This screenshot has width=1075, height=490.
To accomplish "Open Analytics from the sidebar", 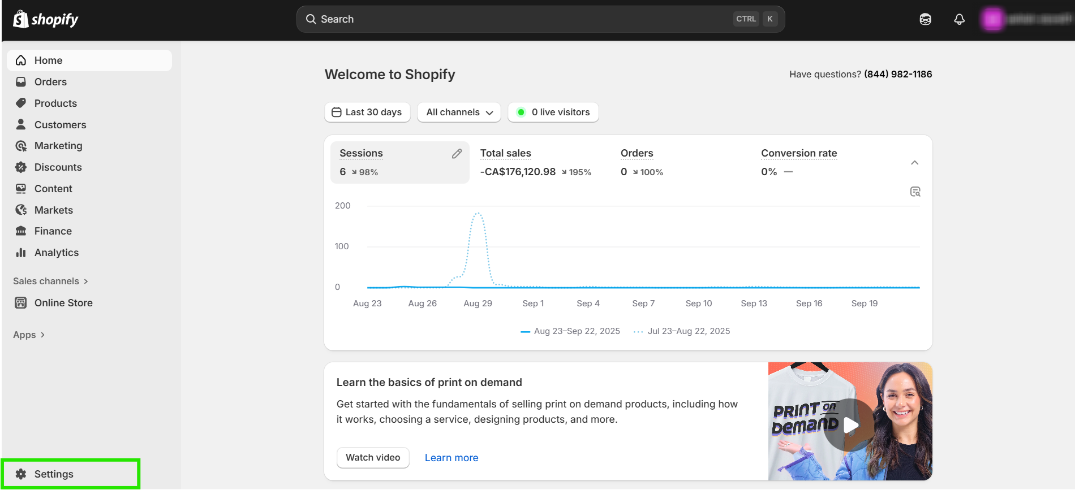I will tap(56, 253).
